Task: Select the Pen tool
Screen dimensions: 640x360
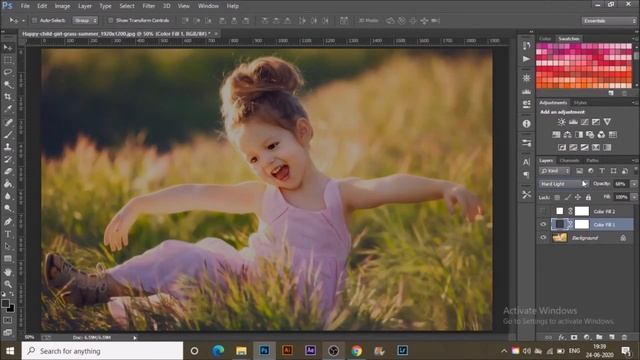Action: coord(8,222)
